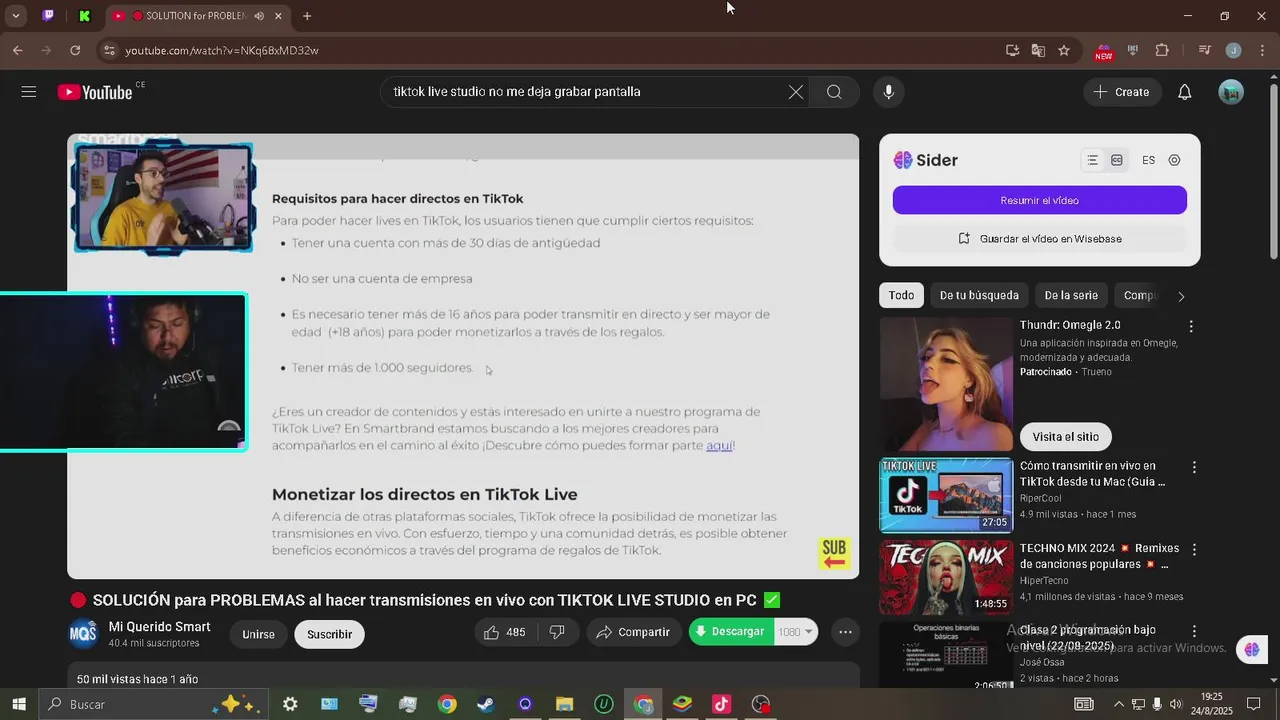Dislike the video with thumbs down
This screenshot has width=1280, height=720.
point(557,632)
